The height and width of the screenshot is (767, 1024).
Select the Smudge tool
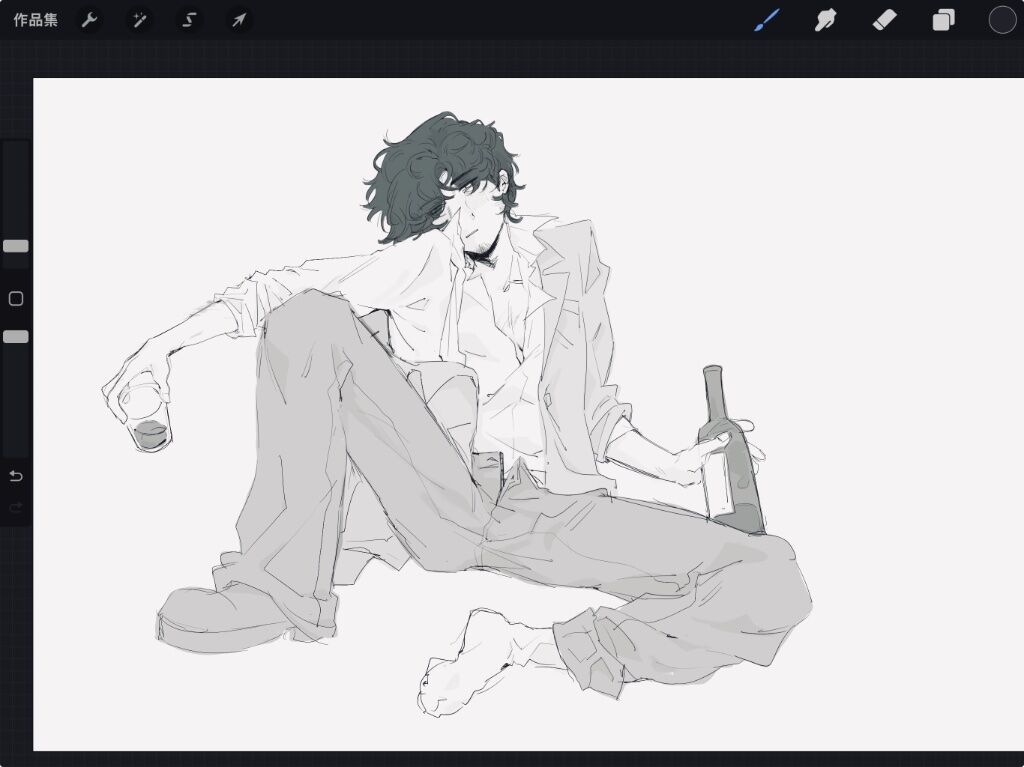pyautogui.click(x=825, y=20)
